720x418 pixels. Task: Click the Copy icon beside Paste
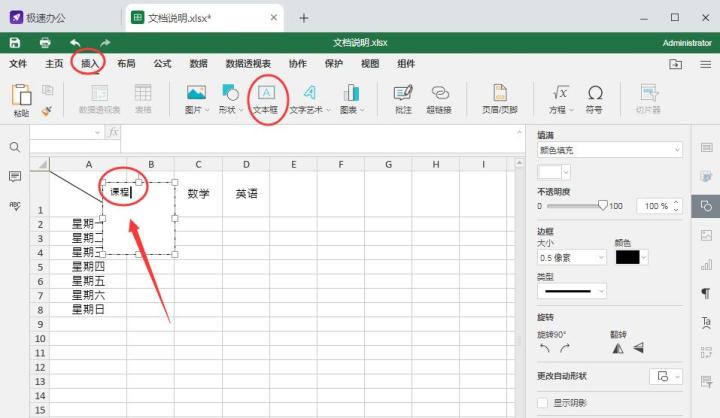click(x=47, y=90)
